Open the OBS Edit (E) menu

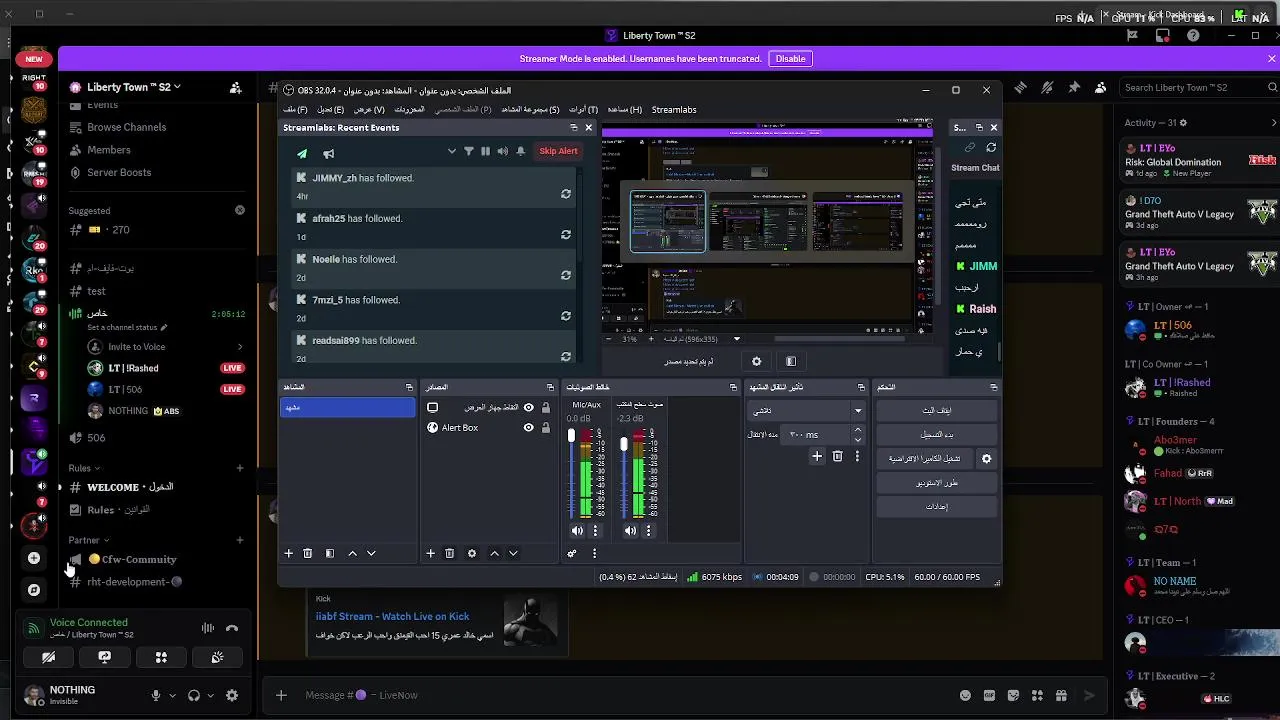tap(330, 109)
